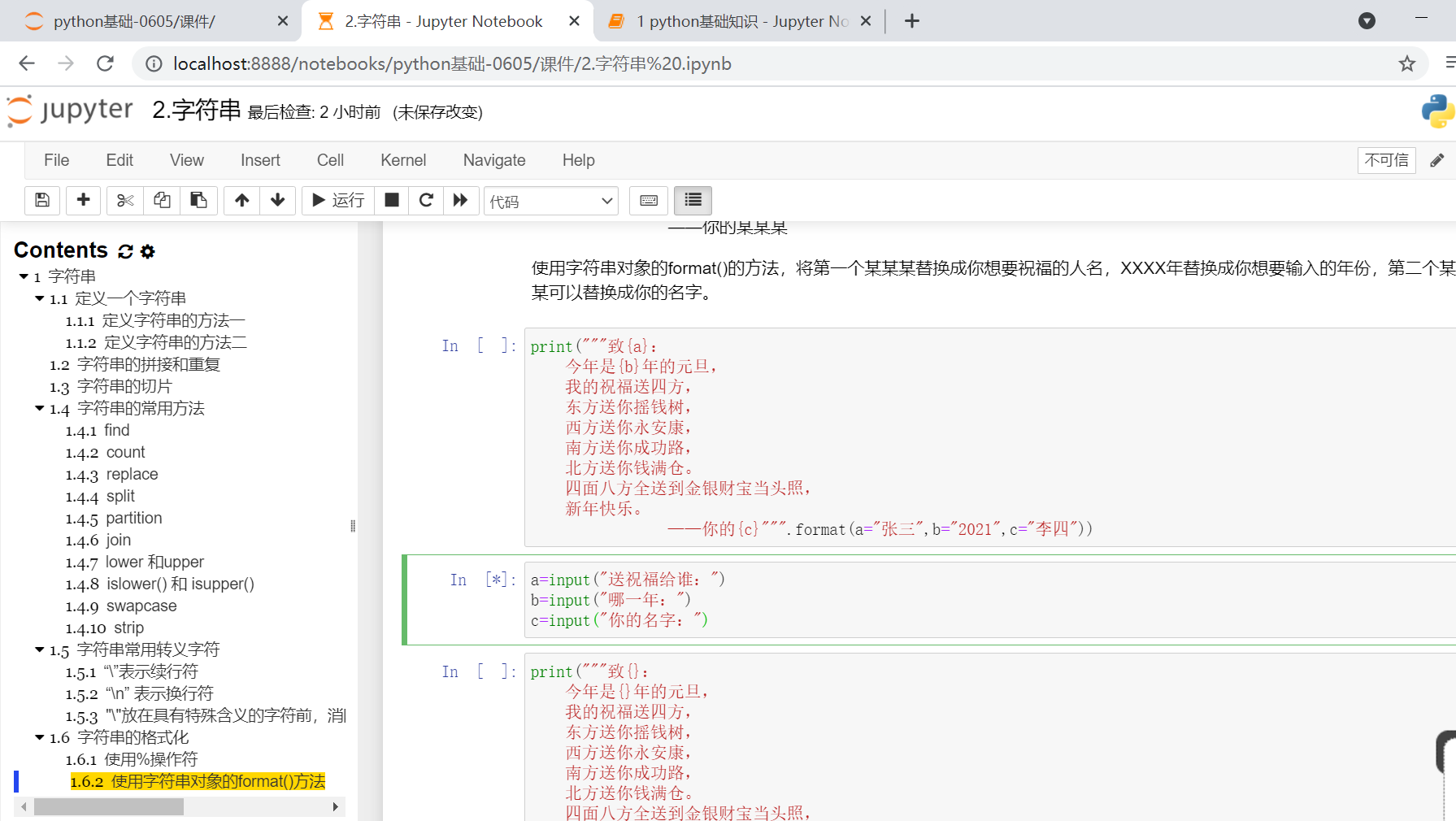1456x821 pixels.
Task: Cut selected cell with scissors icon
Action: [125, 200]
